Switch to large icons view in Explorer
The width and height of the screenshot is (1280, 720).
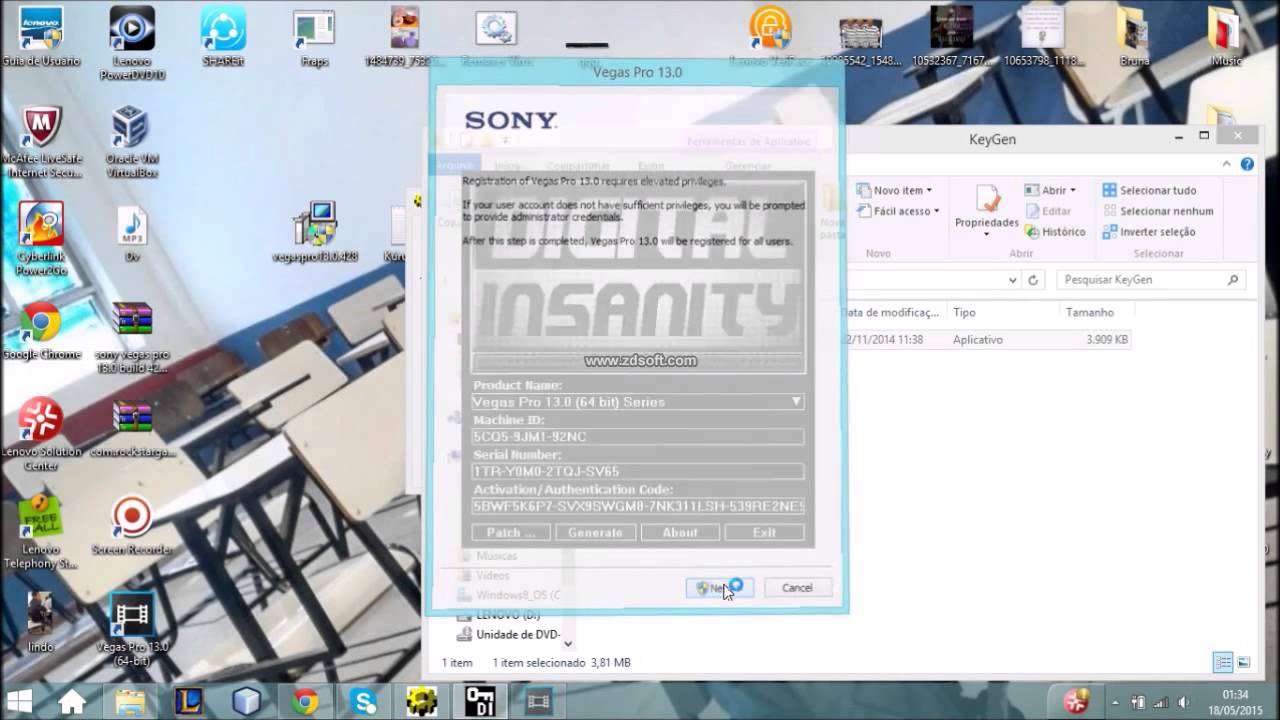1243,662
